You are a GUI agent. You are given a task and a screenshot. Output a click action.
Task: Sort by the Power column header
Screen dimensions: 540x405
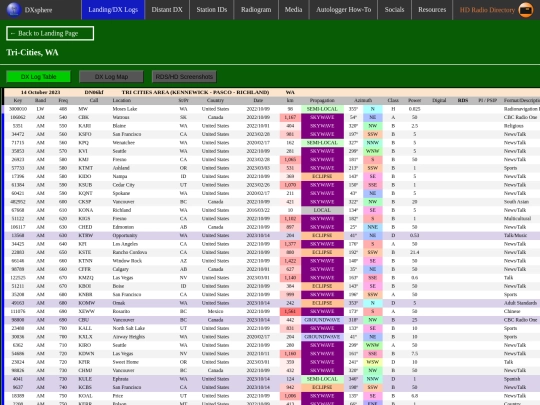coord(415,100)
